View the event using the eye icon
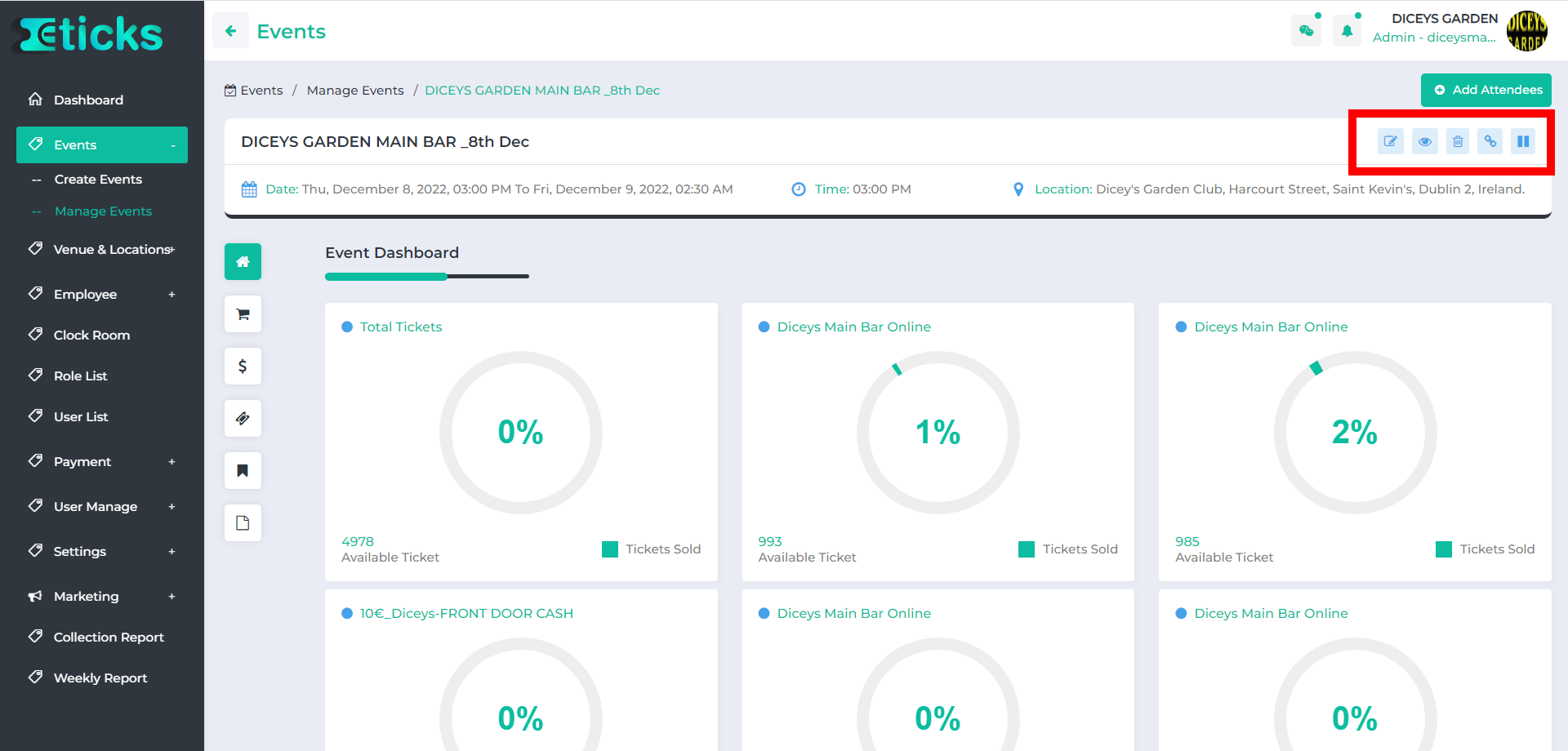The width and height of the screenshot is (1568, 751). pyautogui.click(x=1425, y=141)
